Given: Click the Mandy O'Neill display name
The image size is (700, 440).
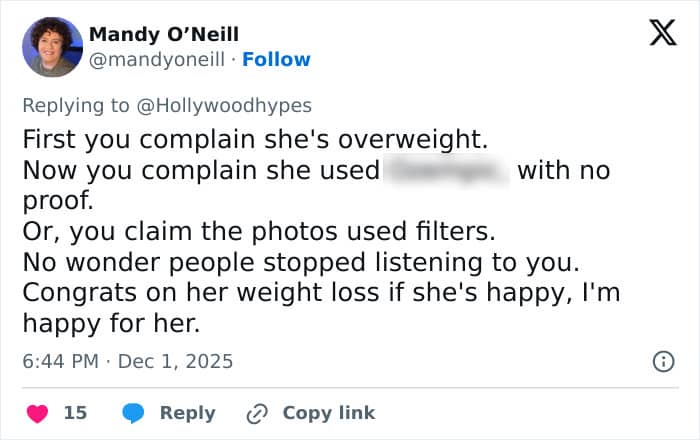Looking at the screenshot, I should pyautogui.click(x=164, y=34).
